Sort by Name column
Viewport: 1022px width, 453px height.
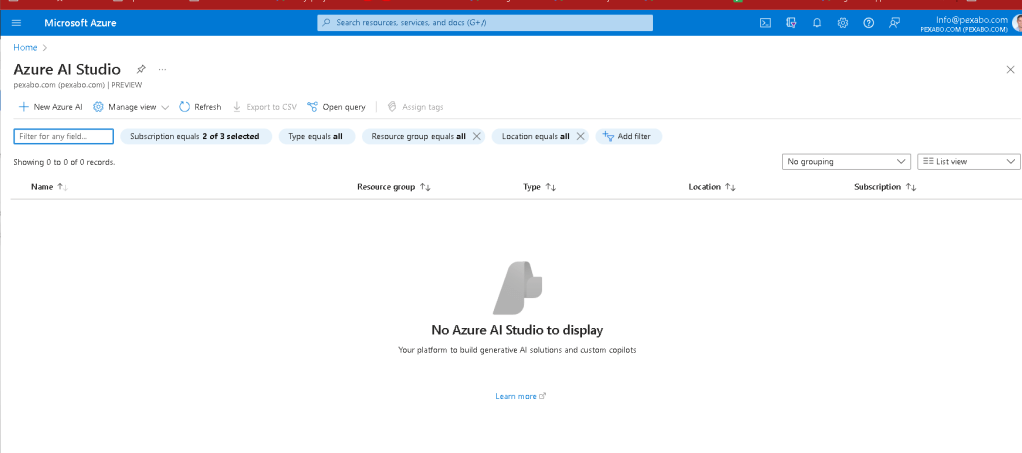[50, 187]
